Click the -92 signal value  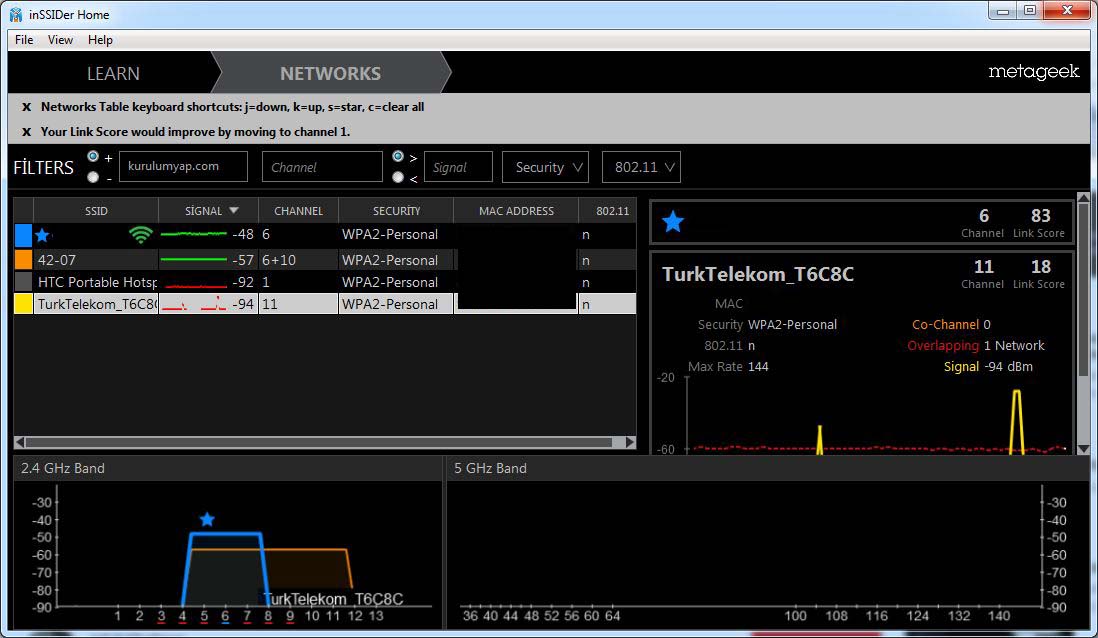pyautogui.click(x=243, y=282)
